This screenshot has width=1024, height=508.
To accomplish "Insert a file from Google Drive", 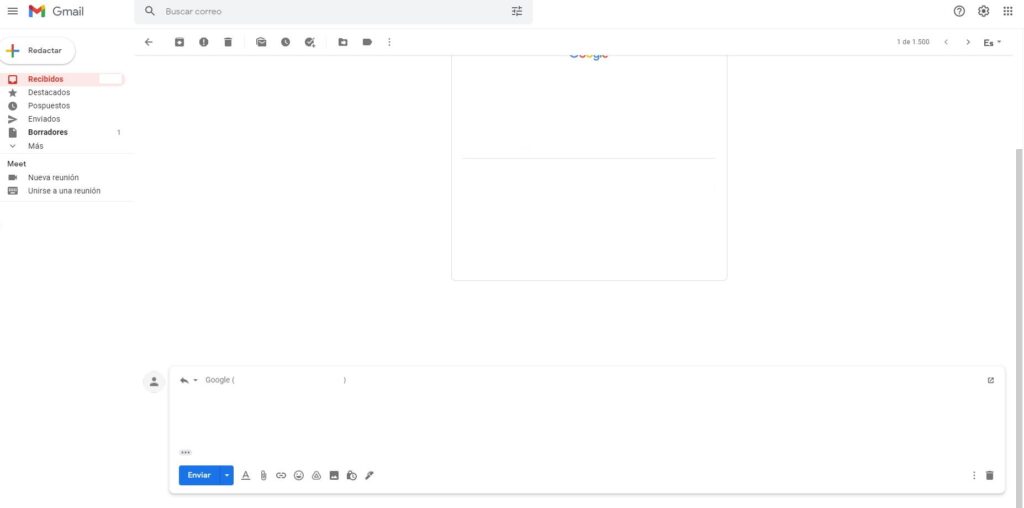I will 316,475.
